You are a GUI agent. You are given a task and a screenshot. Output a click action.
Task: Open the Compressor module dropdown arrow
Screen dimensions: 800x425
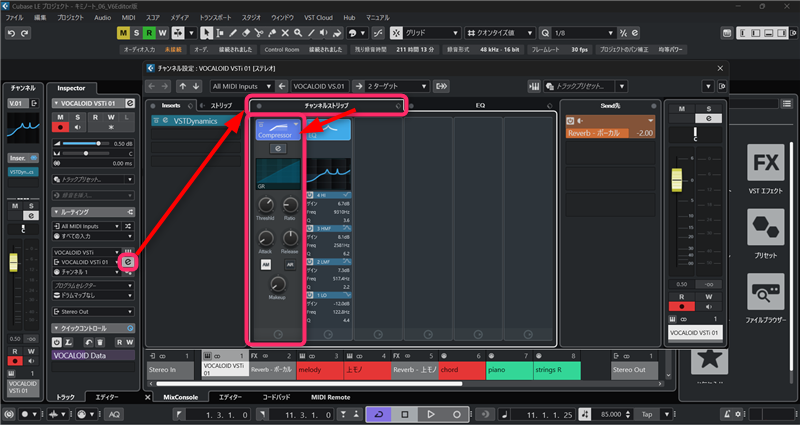296,124
